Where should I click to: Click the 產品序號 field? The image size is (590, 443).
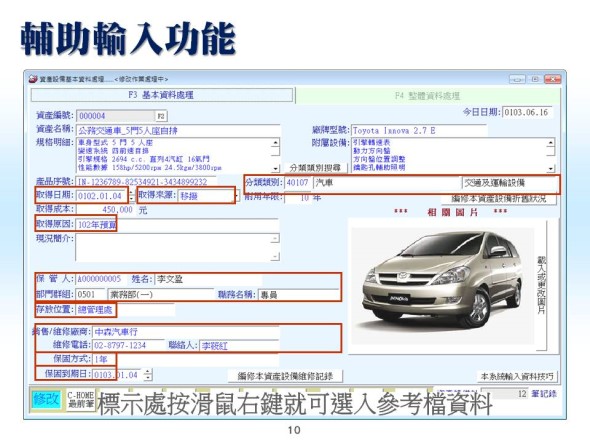(x=146, y=182)
